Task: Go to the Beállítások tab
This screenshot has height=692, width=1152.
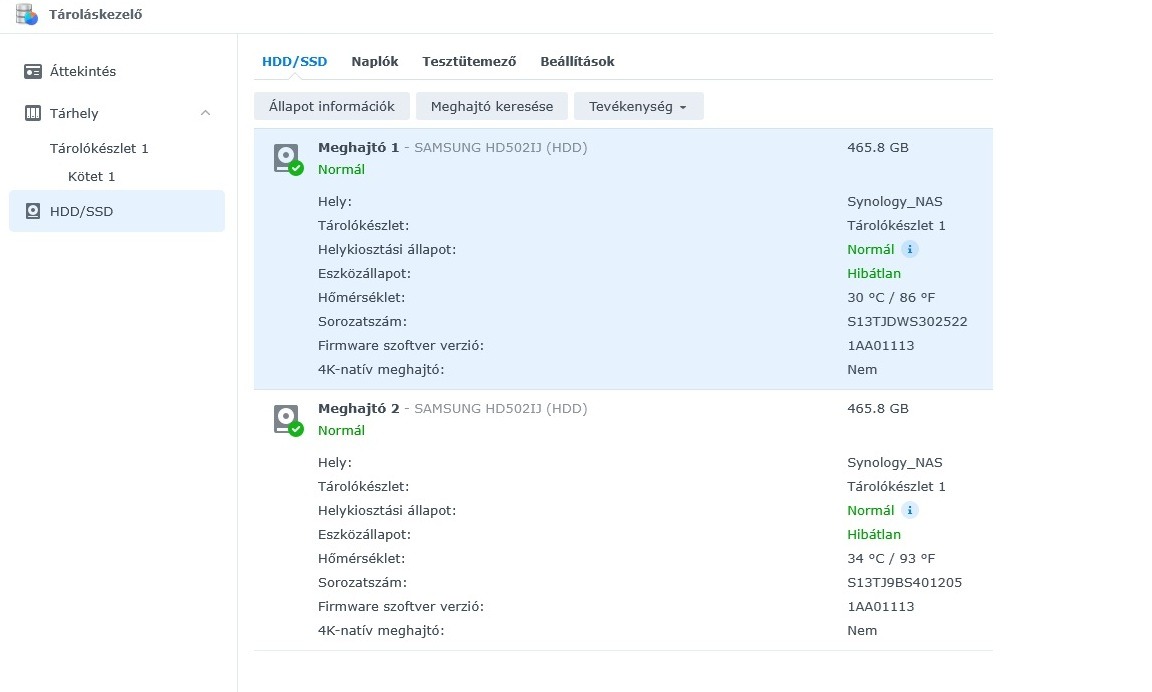Action: (577, 62)
